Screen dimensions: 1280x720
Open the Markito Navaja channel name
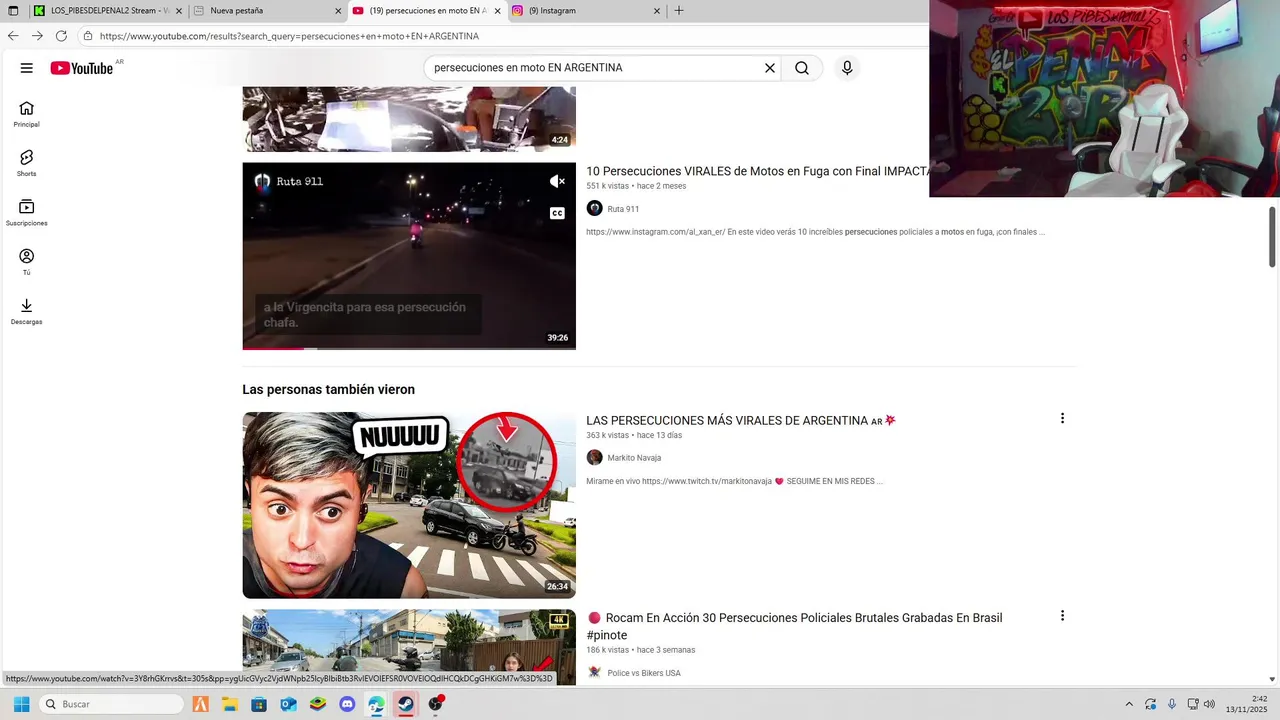click(x=634, y=458)
